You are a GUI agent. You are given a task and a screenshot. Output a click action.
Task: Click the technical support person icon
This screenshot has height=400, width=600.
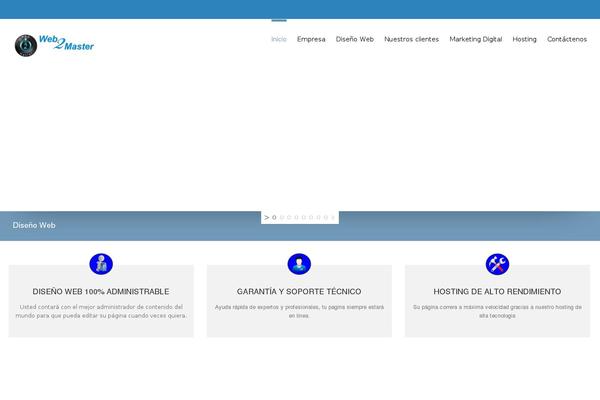299,264
